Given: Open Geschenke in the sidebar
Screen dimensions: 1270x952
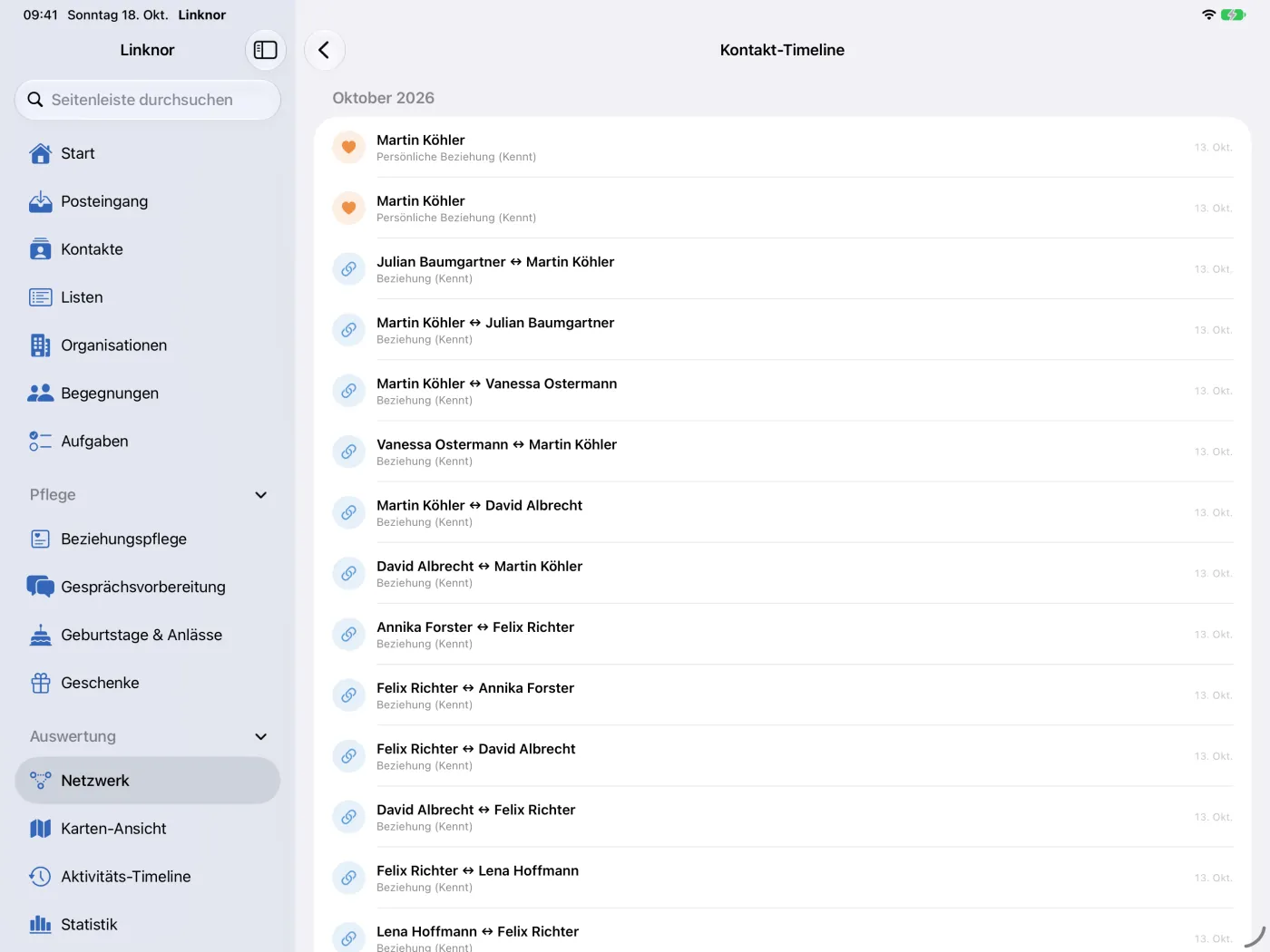Looking at the screenshot, I should click(x=148, y=683).
